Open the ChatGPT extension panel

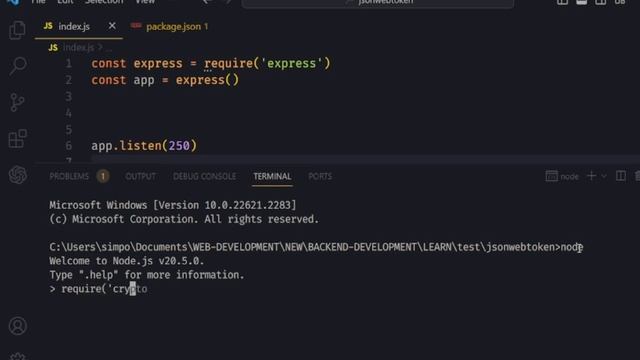pos(18,175)
